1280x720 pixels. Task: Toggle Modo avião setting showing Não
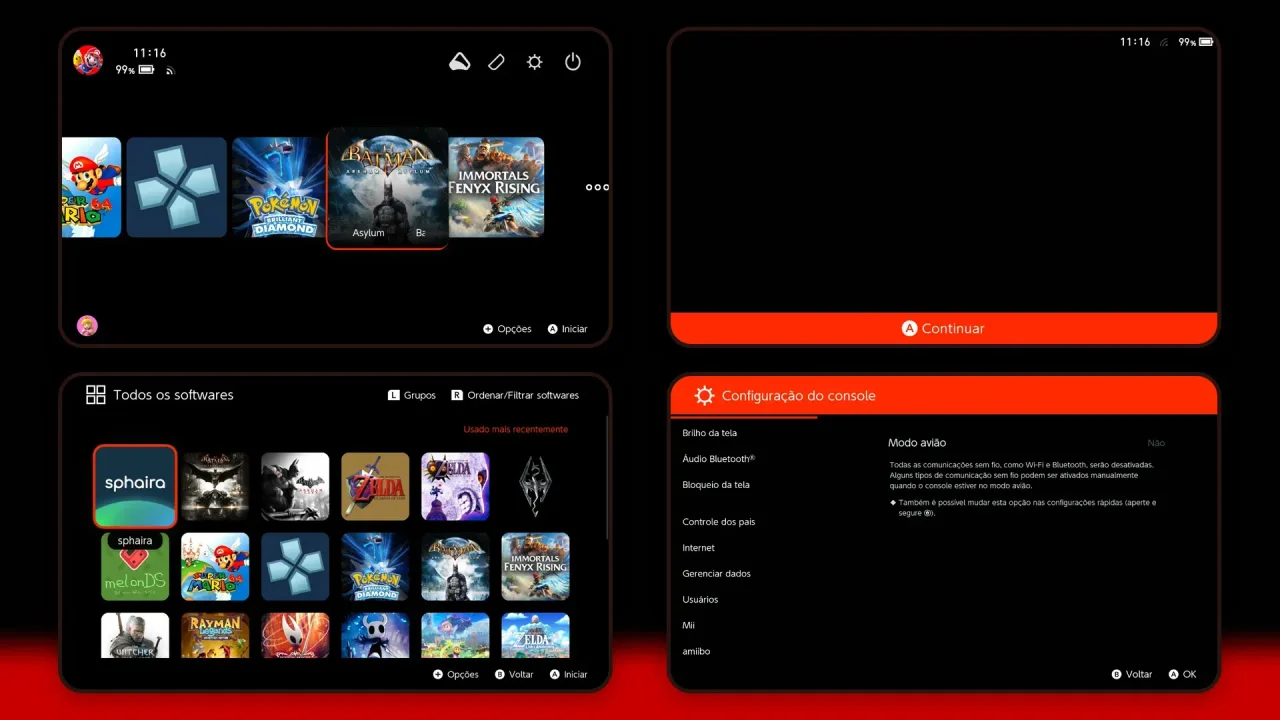tap(1026, 443)
